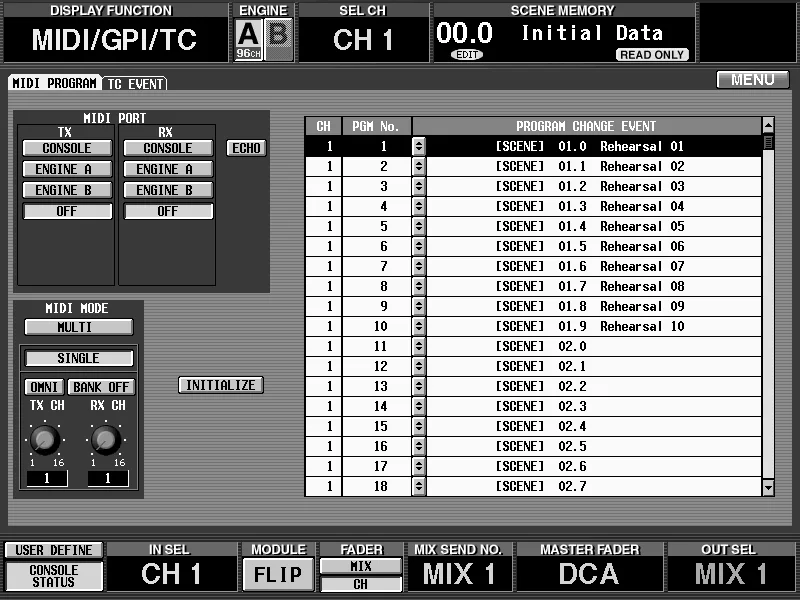Click the DISPLAY FUNCTION MIDI/GPI/TC title
800x600 pixels.
[114, 39]
